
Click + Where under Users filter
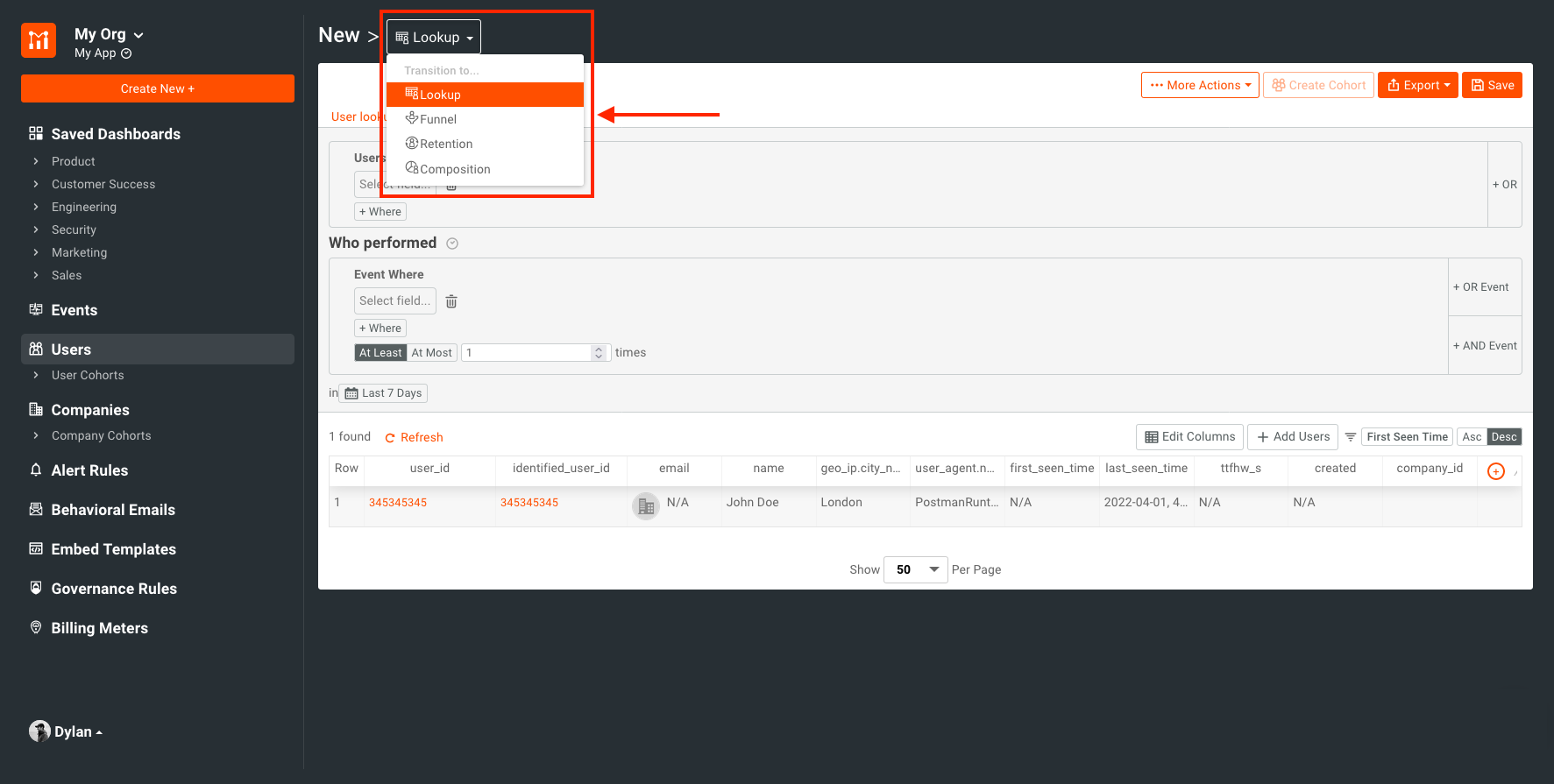pyautogui.click(x=380, y=212)
